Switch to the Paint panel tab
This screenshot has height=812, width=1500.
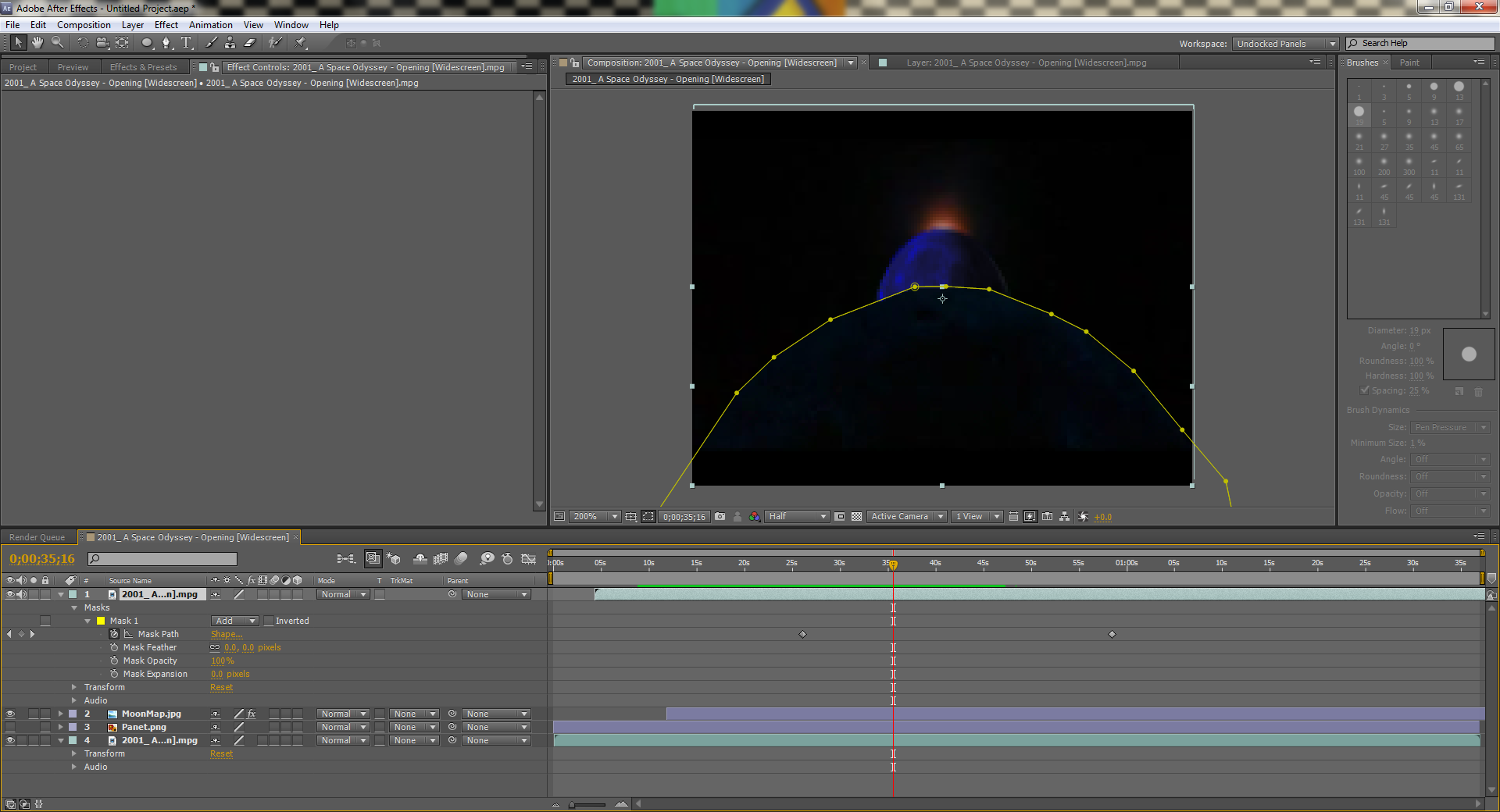coord(1409,62)
